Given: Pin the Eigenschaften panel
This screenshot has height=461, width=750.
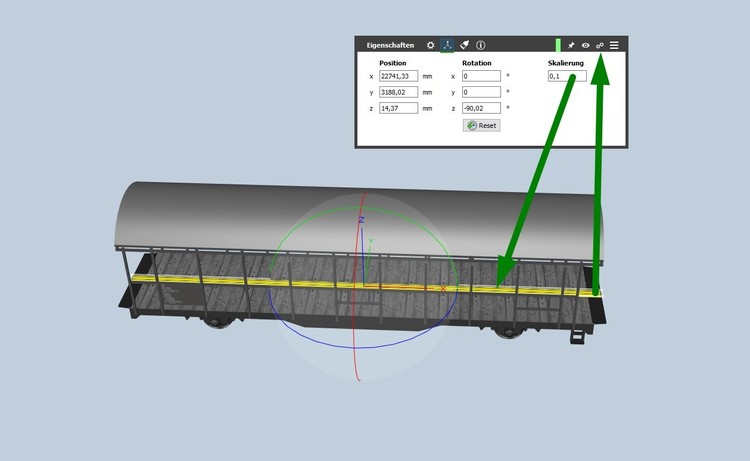Looking at the screenshot, I should point(571,45).
